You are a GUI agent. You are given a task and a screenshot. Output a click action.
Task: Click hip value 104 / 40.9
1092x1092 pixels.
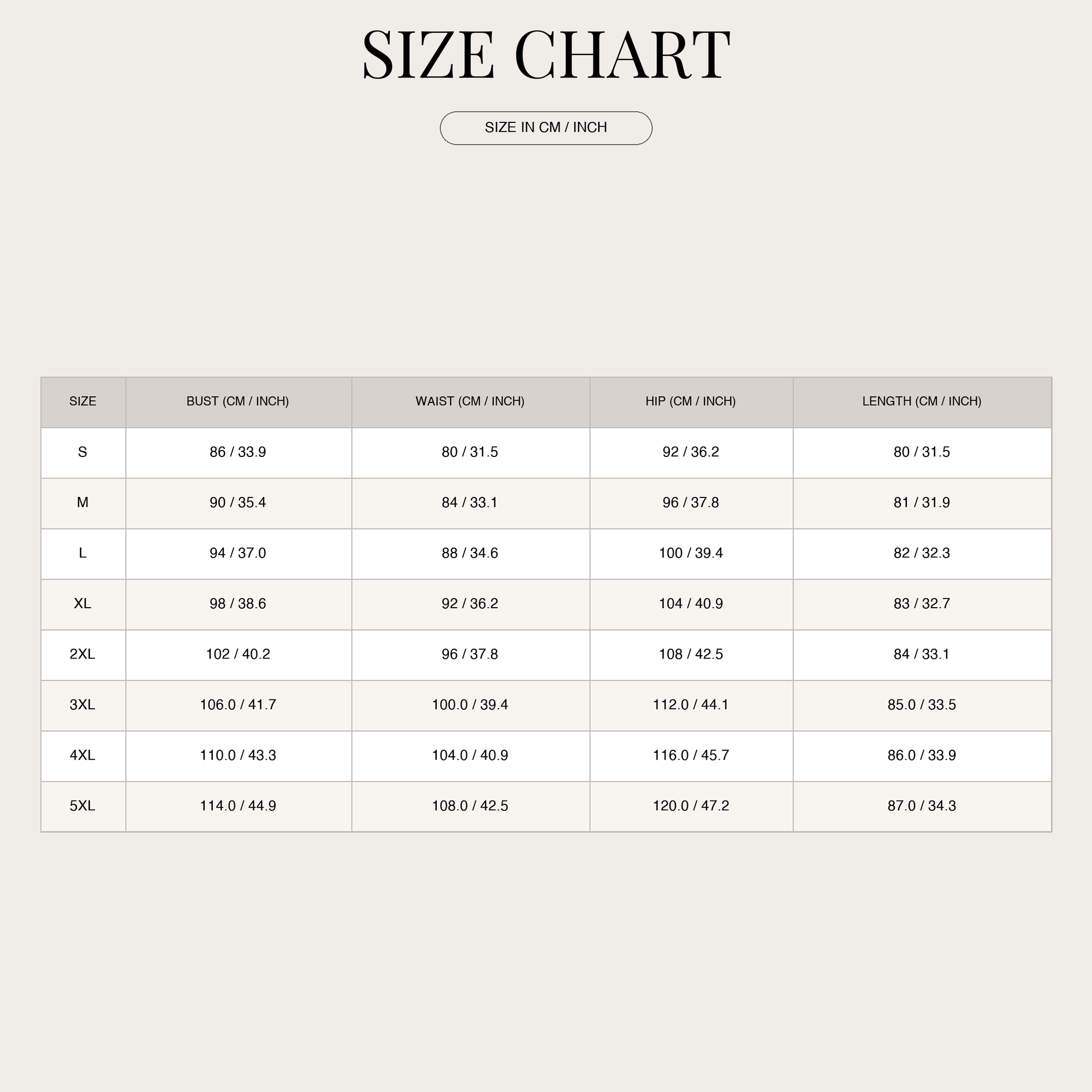point(691,604)
